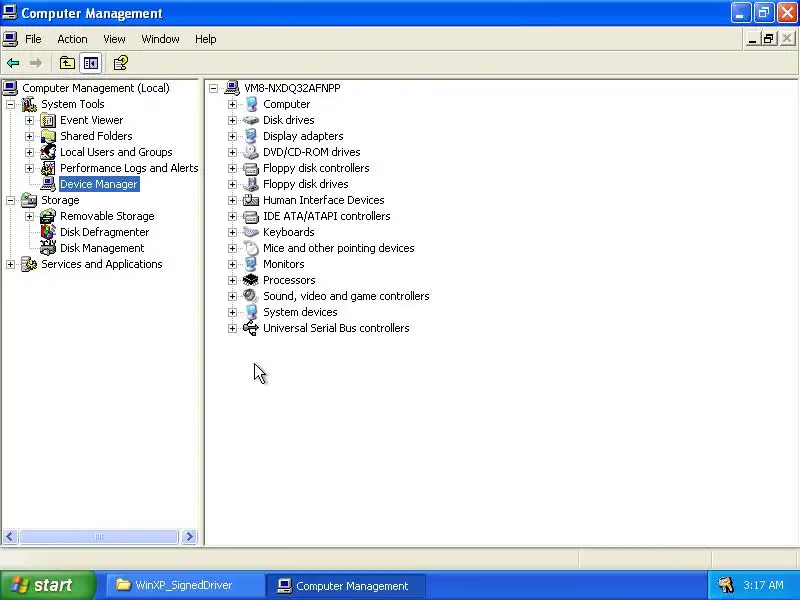The image size is (800, 600).
Task: Click the Local Users and Groups icon
Action: pos(48,152)
